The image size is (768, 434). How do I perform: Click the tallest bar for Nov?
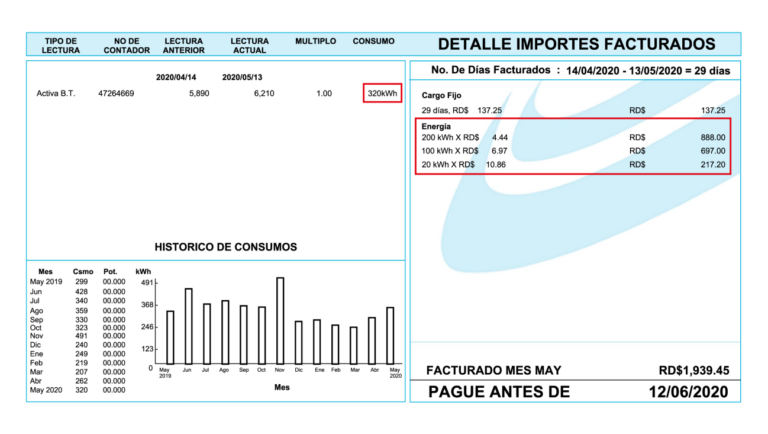tap(280, 320)
